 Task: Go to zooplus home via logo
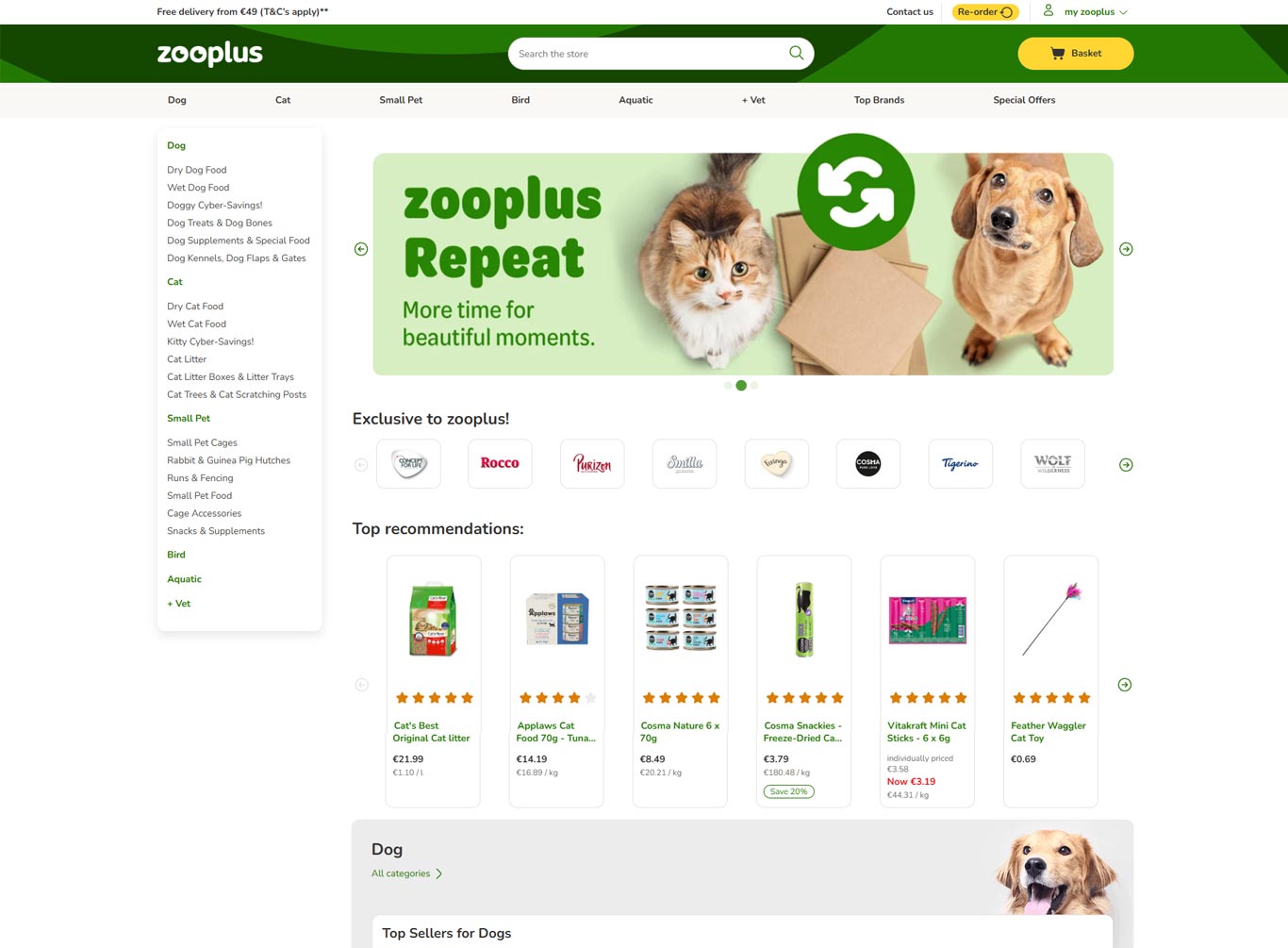[x=209, y=54]
